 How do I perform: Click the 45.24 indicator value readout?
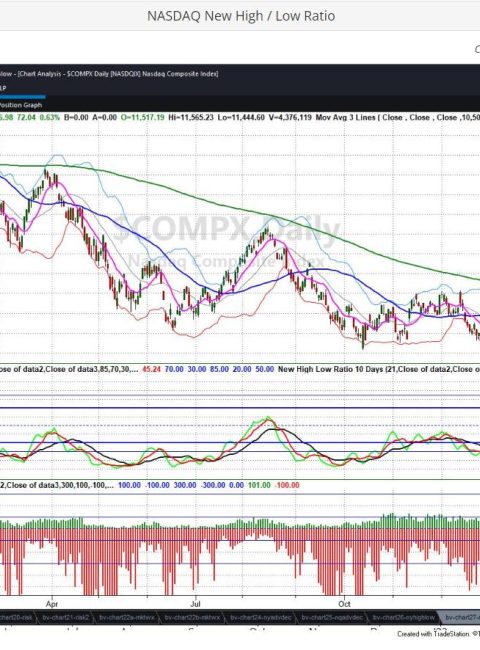tap(151, 369)
